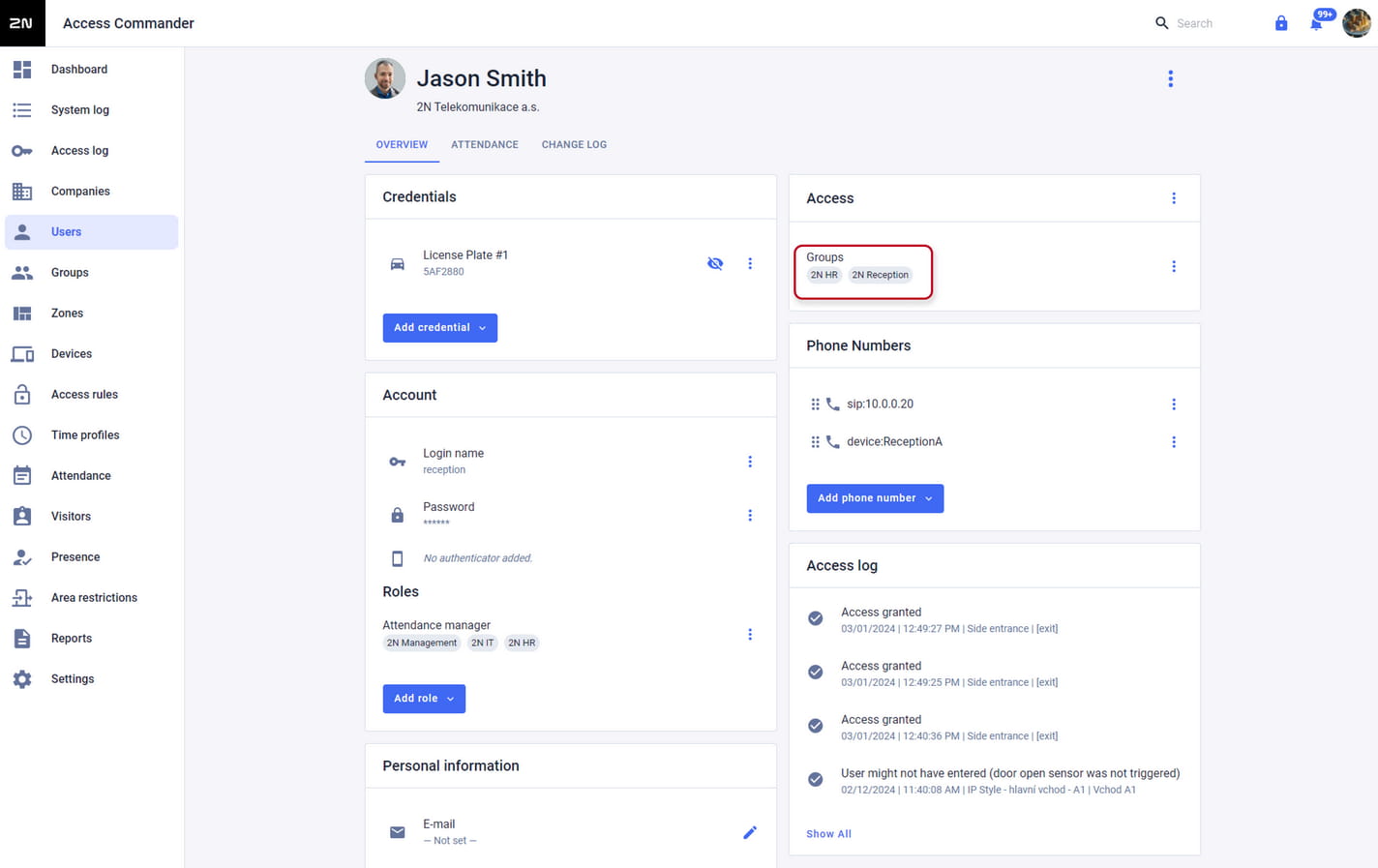The image size is (1378, 868).
Task: Click the 2N IT role chip
Action: click(483, 643)
